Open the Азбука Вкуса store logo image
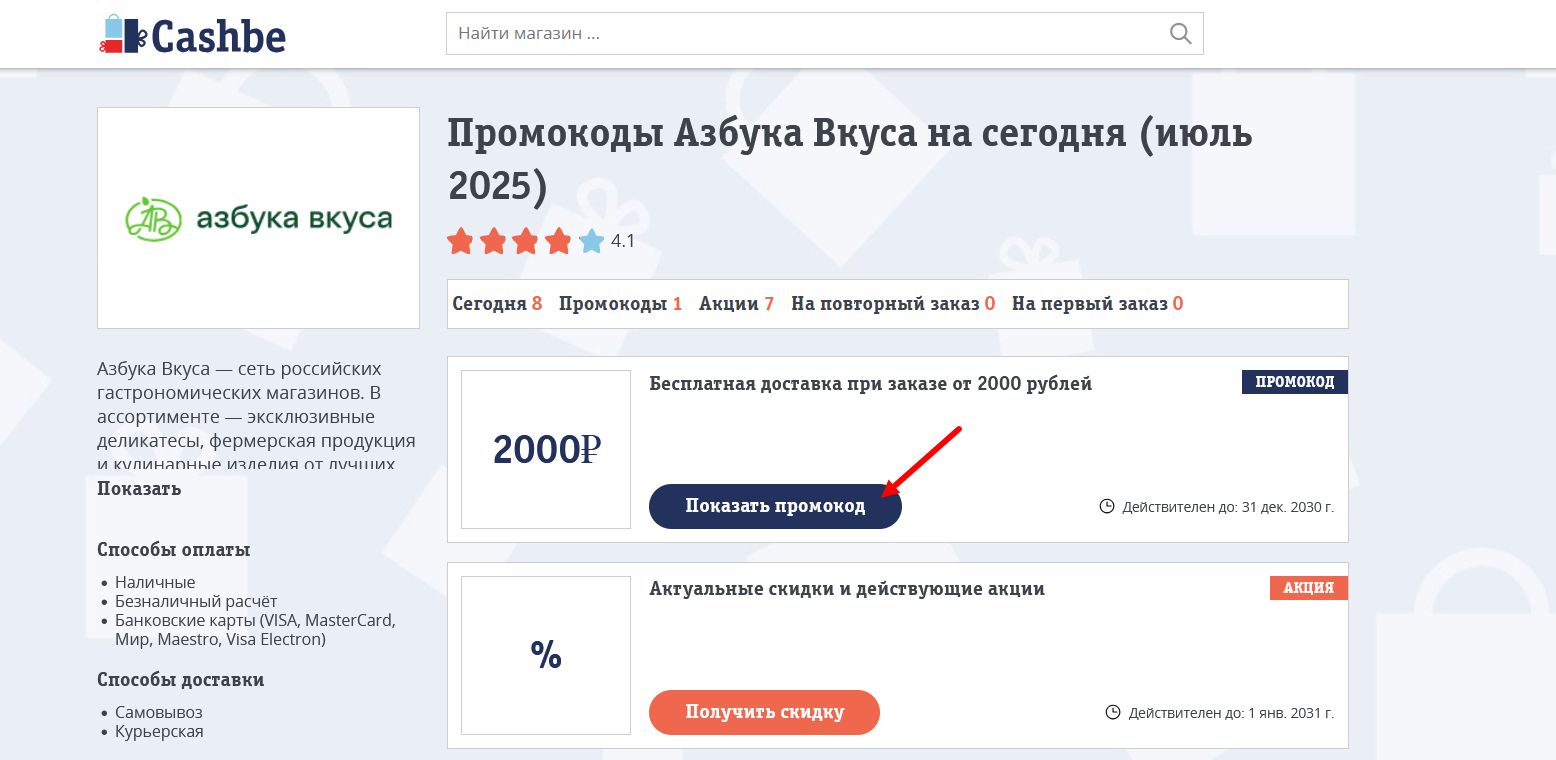The width and height of the screenshot is (1556, 760). click(x=258, y=218)
